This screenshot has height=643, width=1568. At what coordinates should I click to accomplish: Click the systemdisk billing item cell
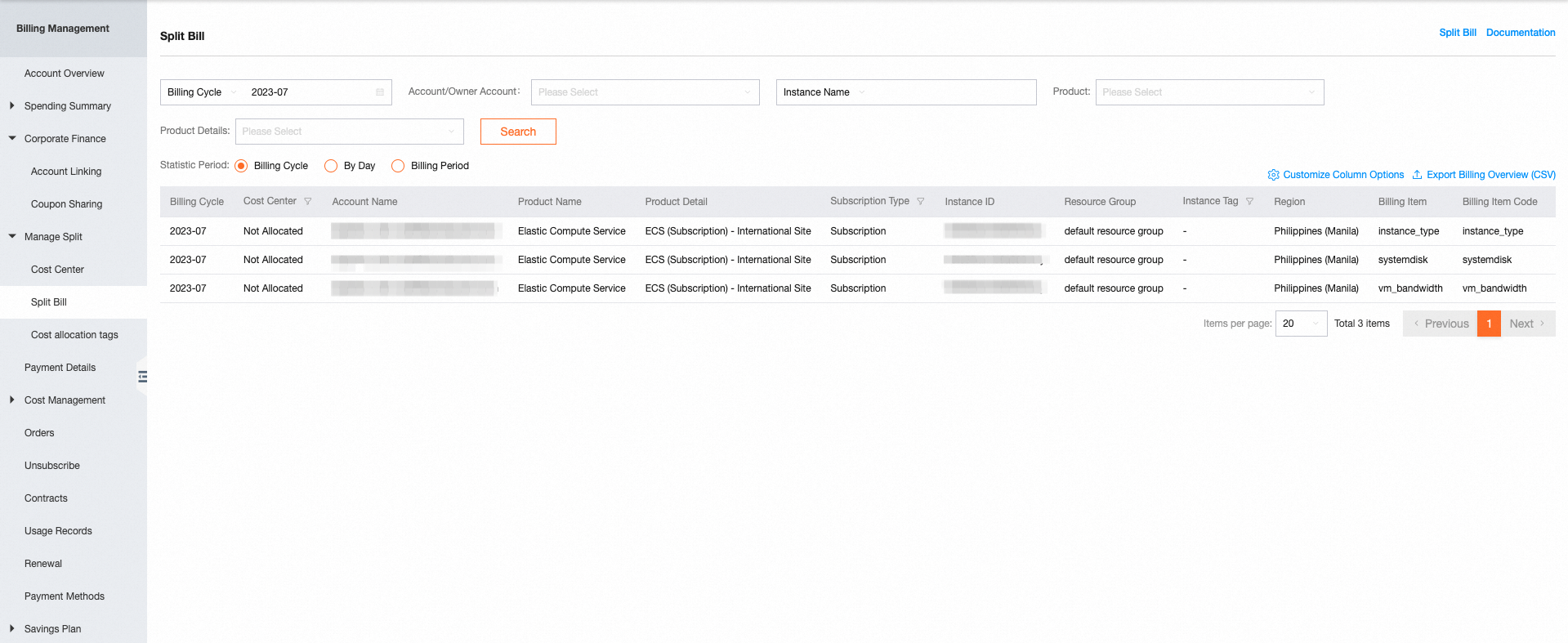1403,260
